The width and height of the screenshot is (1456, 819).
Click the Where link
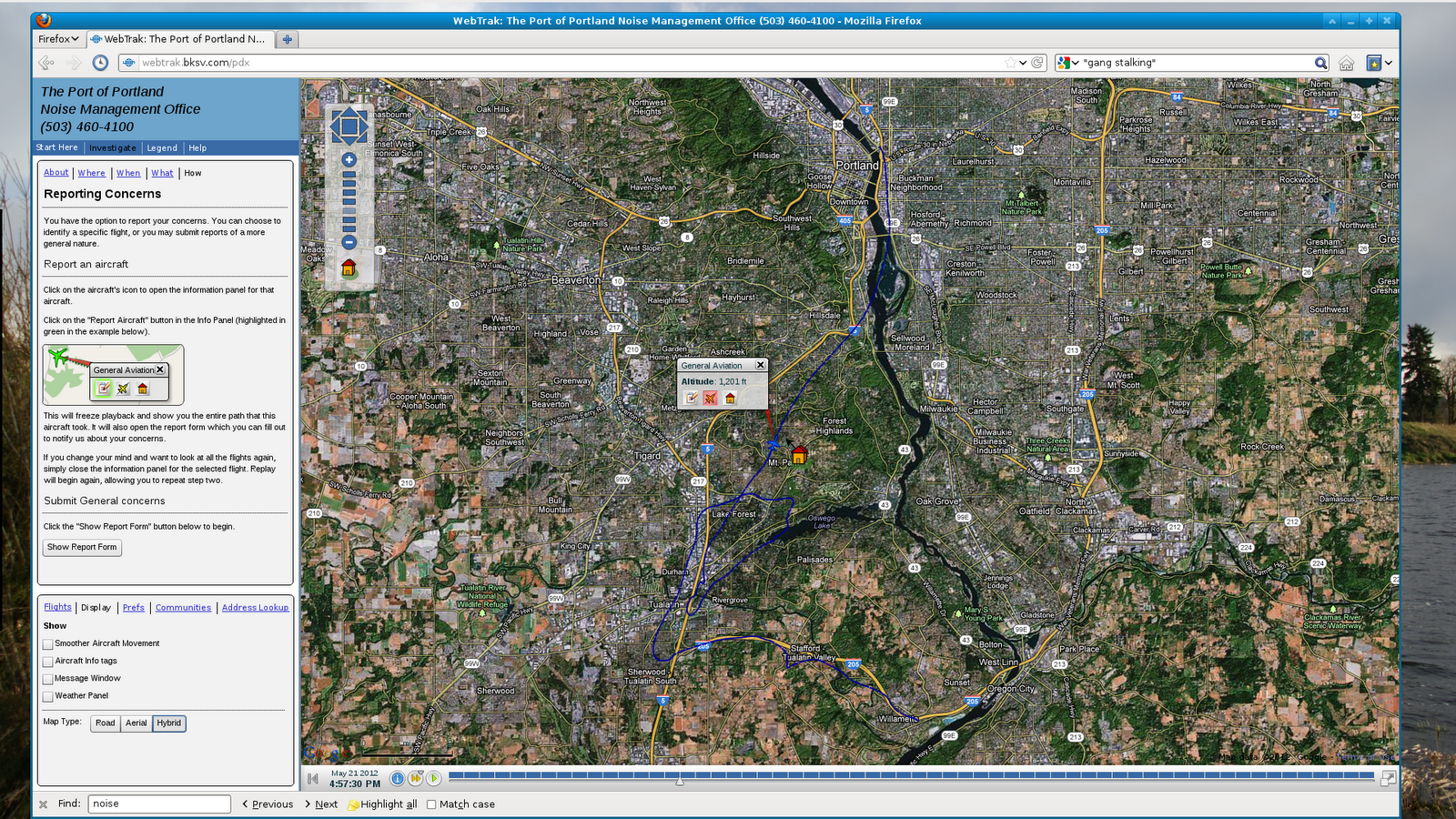tap(91, 173)
